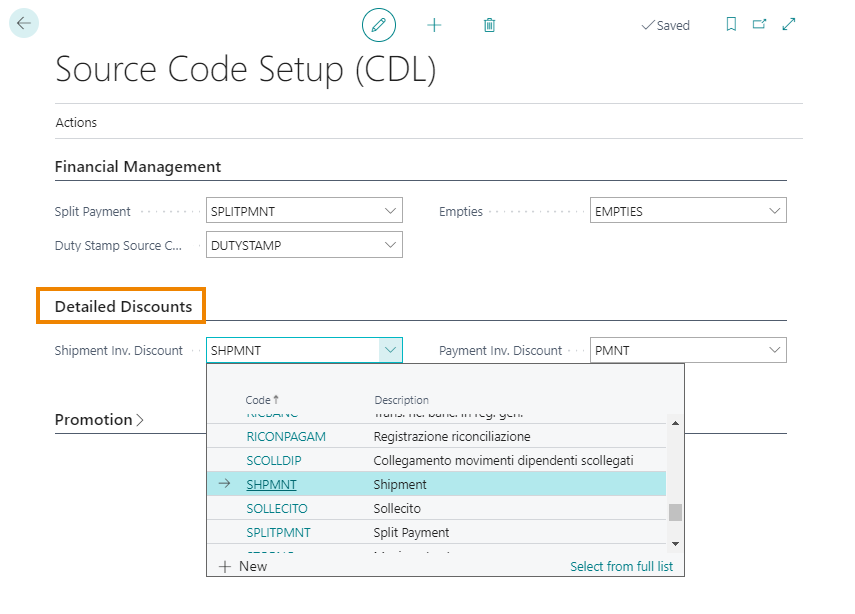
Task: Sort by the Code column header
Action: click(262, 400)
